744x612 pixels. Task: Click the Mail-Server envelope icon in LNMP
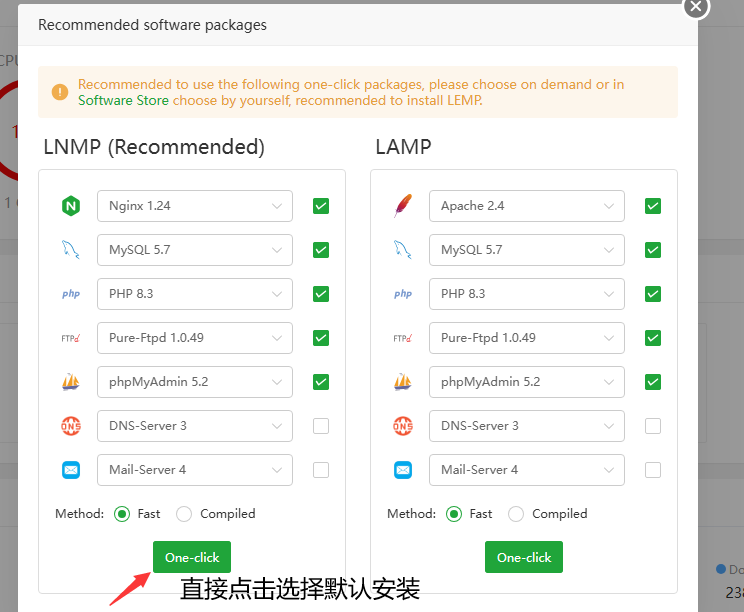click(71, 470)
